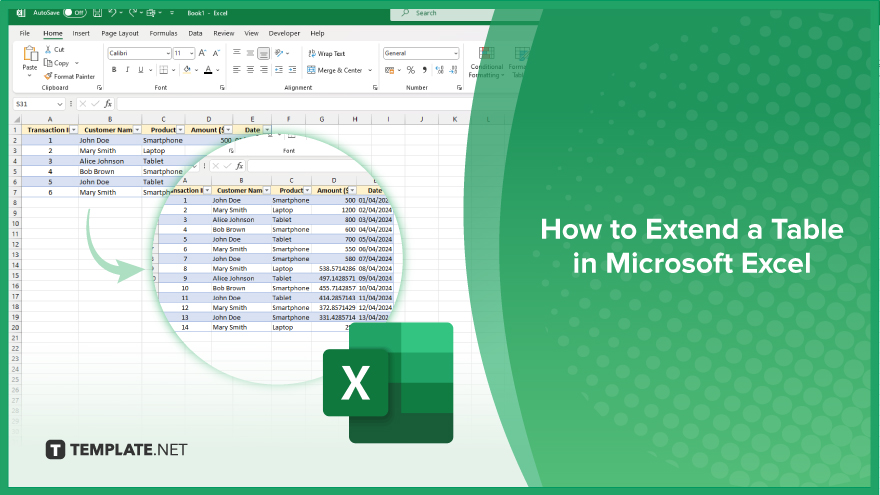The width and height of the screenshot is (880, 495).
Task: Open the Merge & Center dropdown arrow
Action: click(x=370, y=70)
